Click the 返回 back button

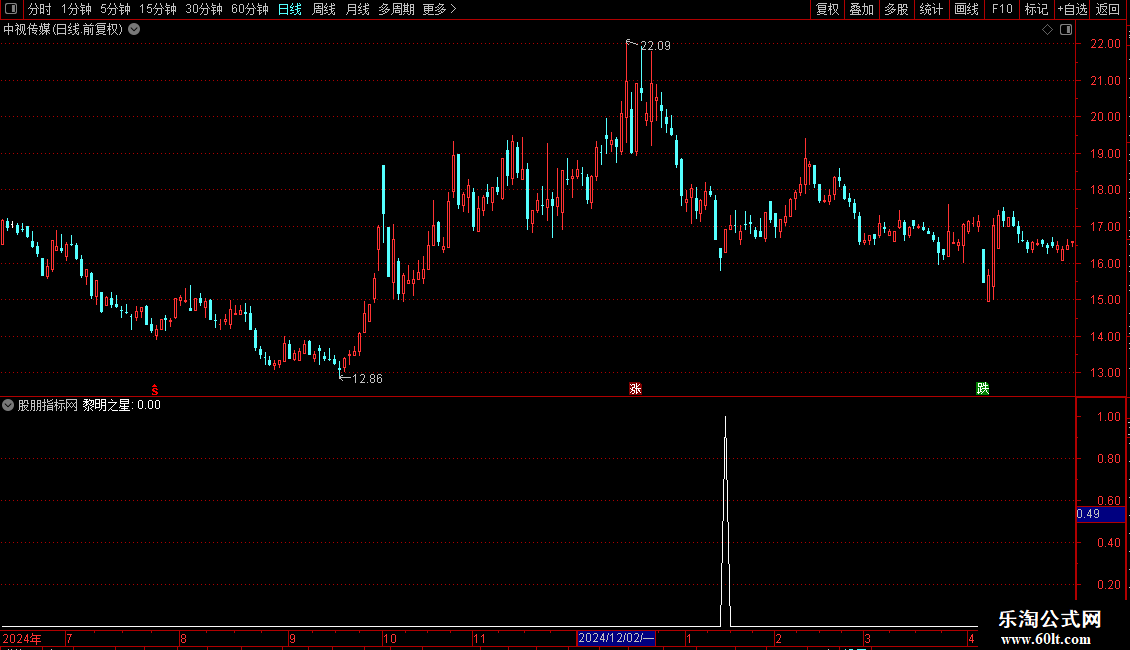click(x=1108, y=9)
